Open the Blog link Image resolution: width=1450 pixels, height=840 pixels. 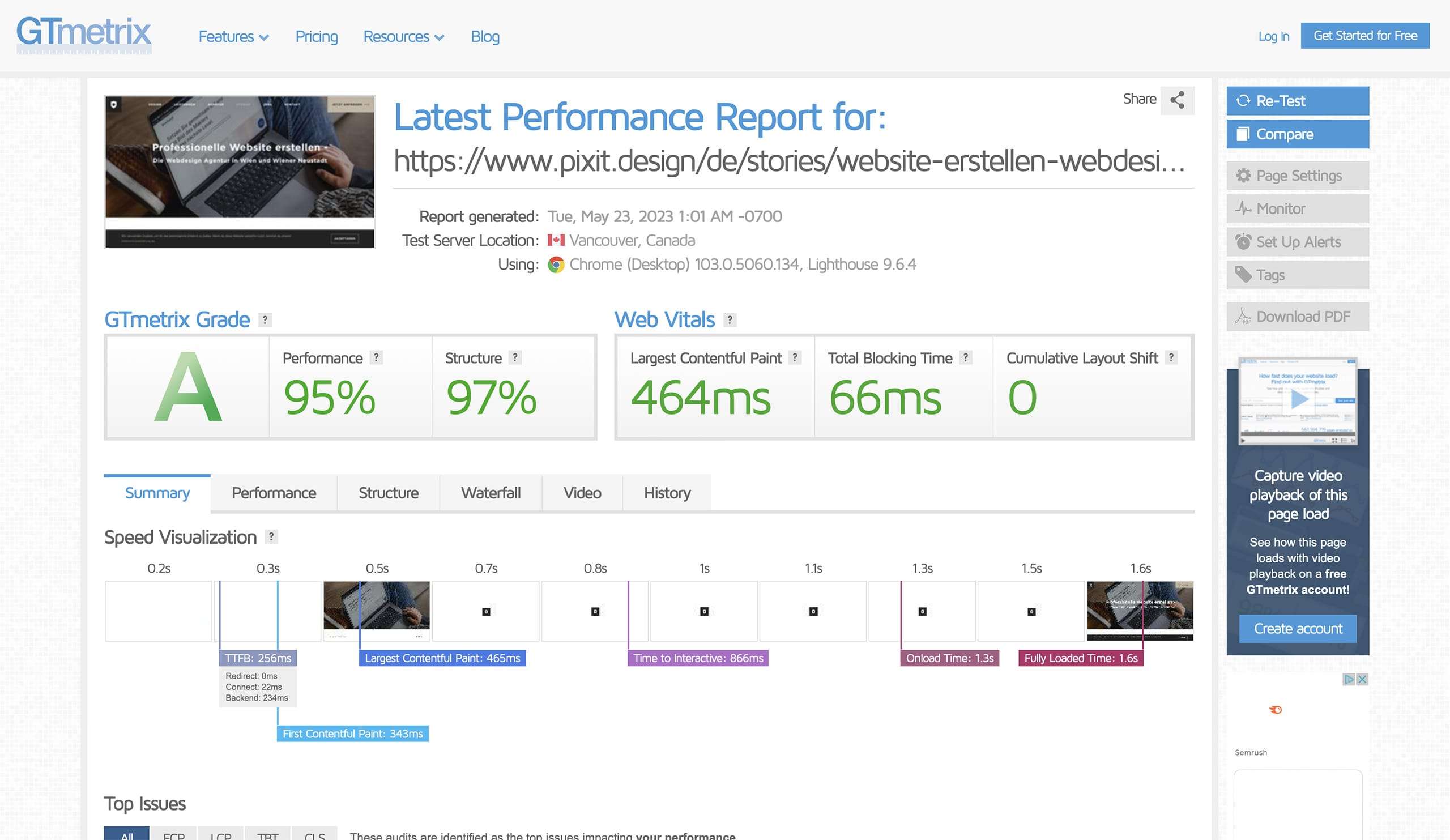point(485,37)
